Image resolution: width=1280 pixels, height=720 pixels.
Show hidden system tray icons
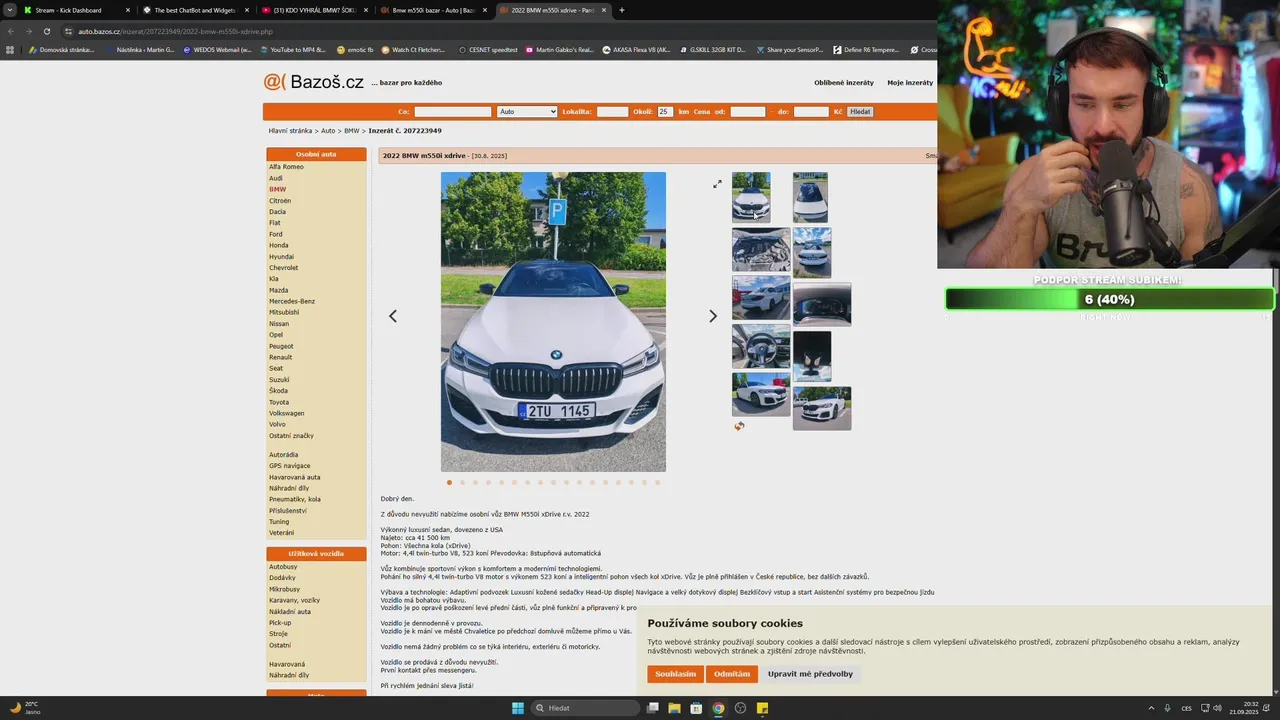1151,708
